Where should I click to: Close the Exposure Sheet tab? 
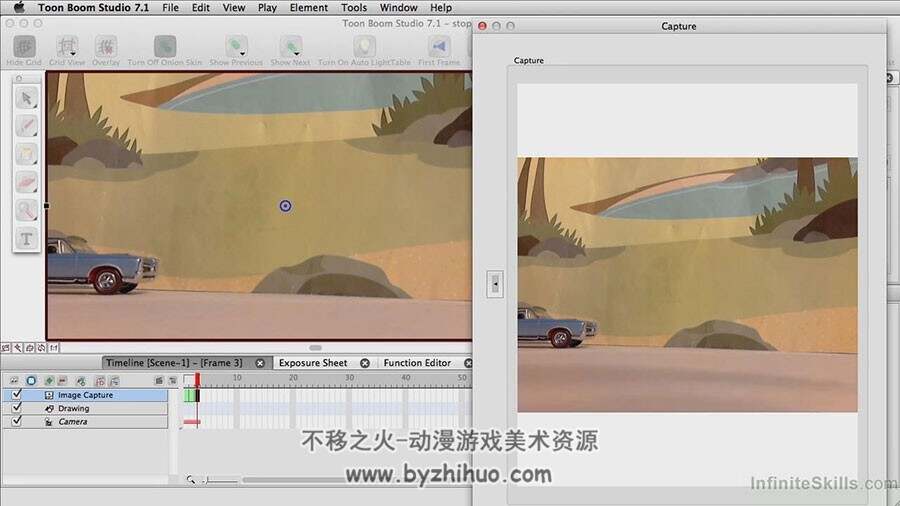[365, 363]
